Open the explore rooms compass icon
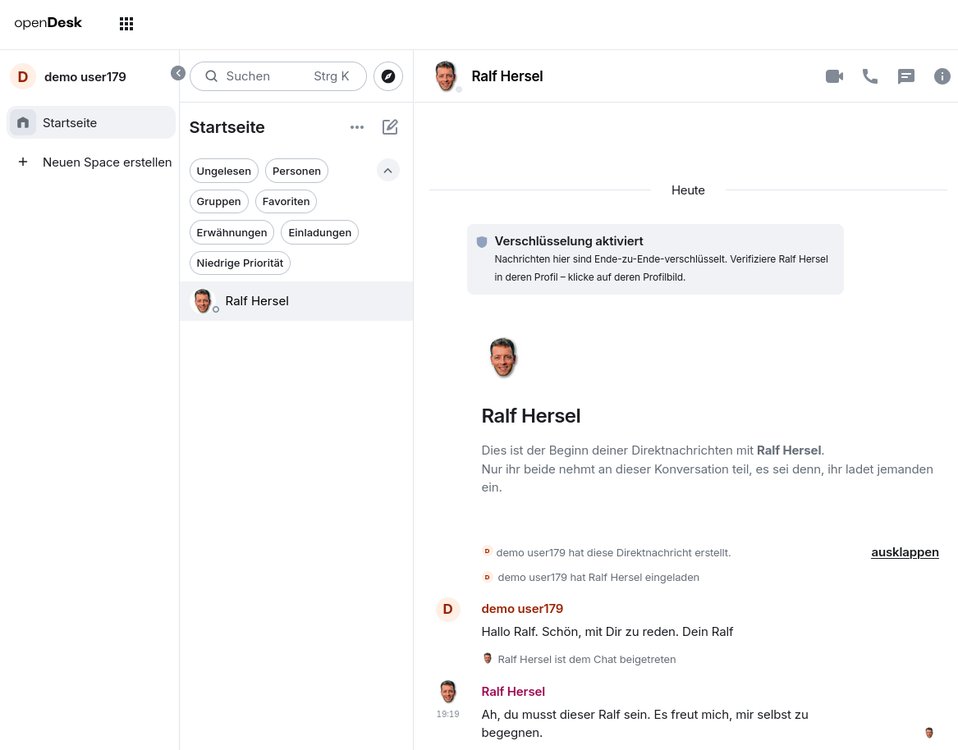The image size is (958, 750). click(x=388, y=76)
